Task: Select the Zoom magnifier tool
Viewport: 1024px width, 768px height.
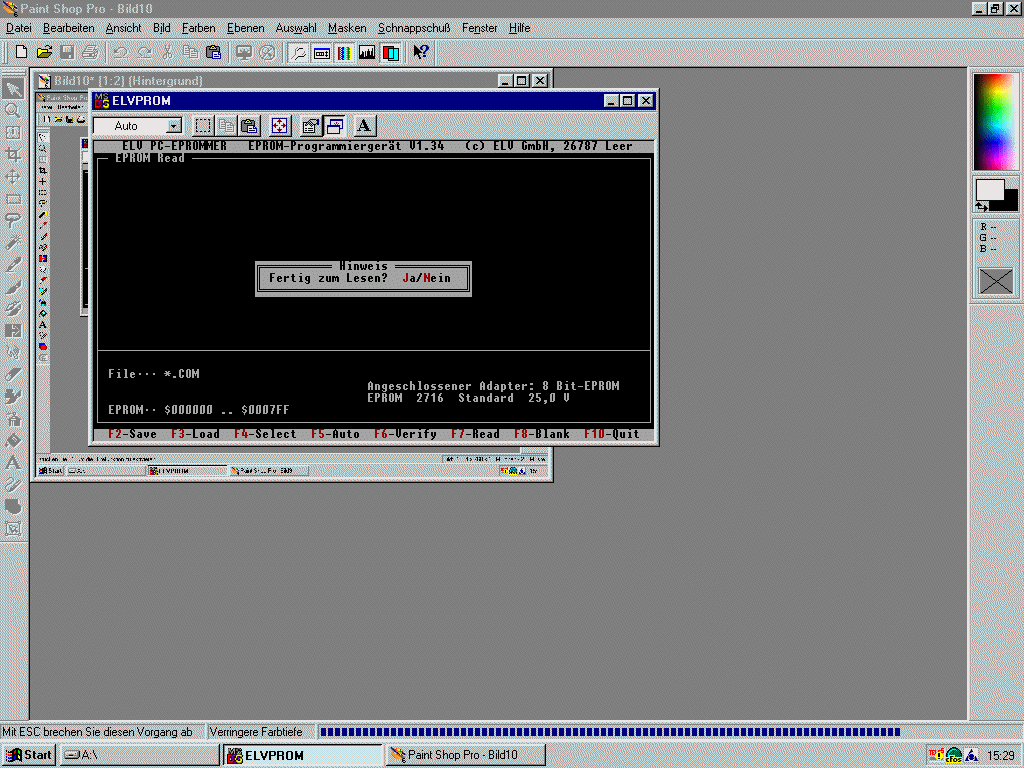Action: click(x=13, y=110)
